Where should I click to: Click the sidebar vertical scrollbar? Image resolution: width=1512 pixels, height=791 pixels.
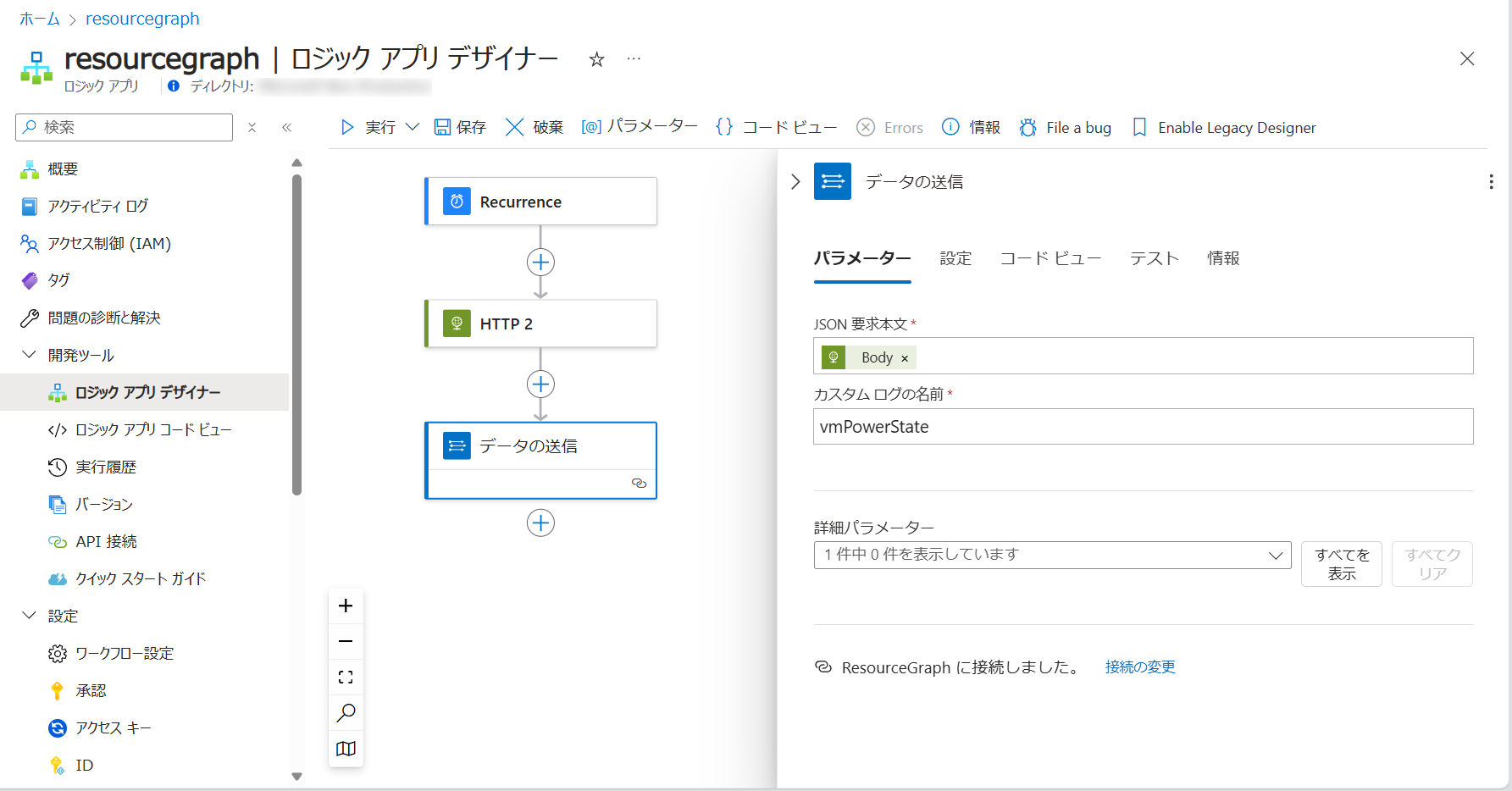click(x=296, y=335)
